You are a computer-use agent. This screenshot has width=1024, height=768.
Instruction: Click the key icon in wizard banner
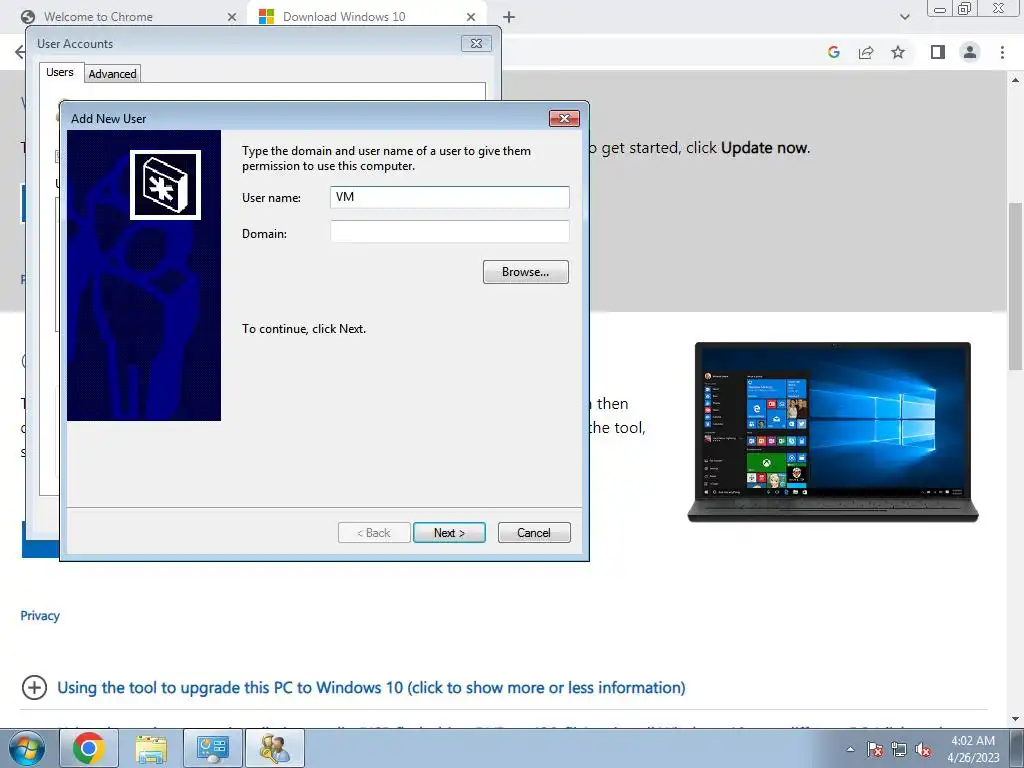(165, 185)
